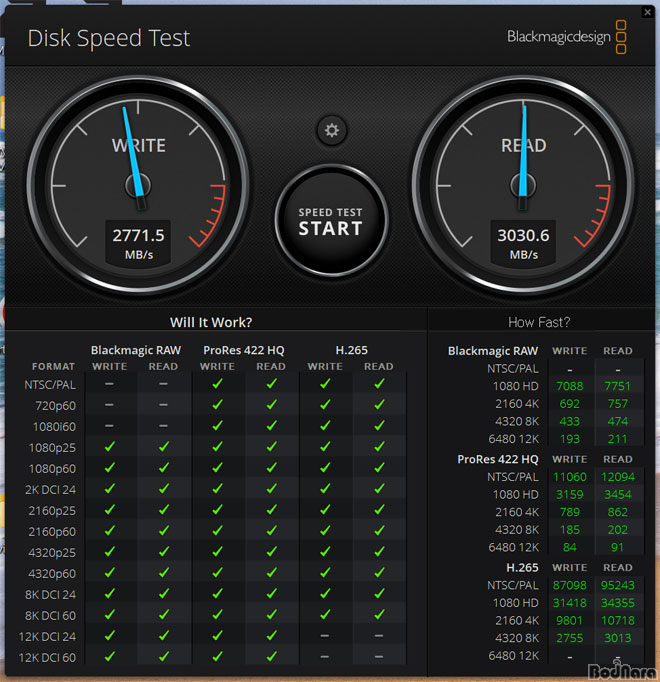Click Blackmagic RAW 6480 12K write value 193
660x682 pixels.
click(x=570, y=439)
